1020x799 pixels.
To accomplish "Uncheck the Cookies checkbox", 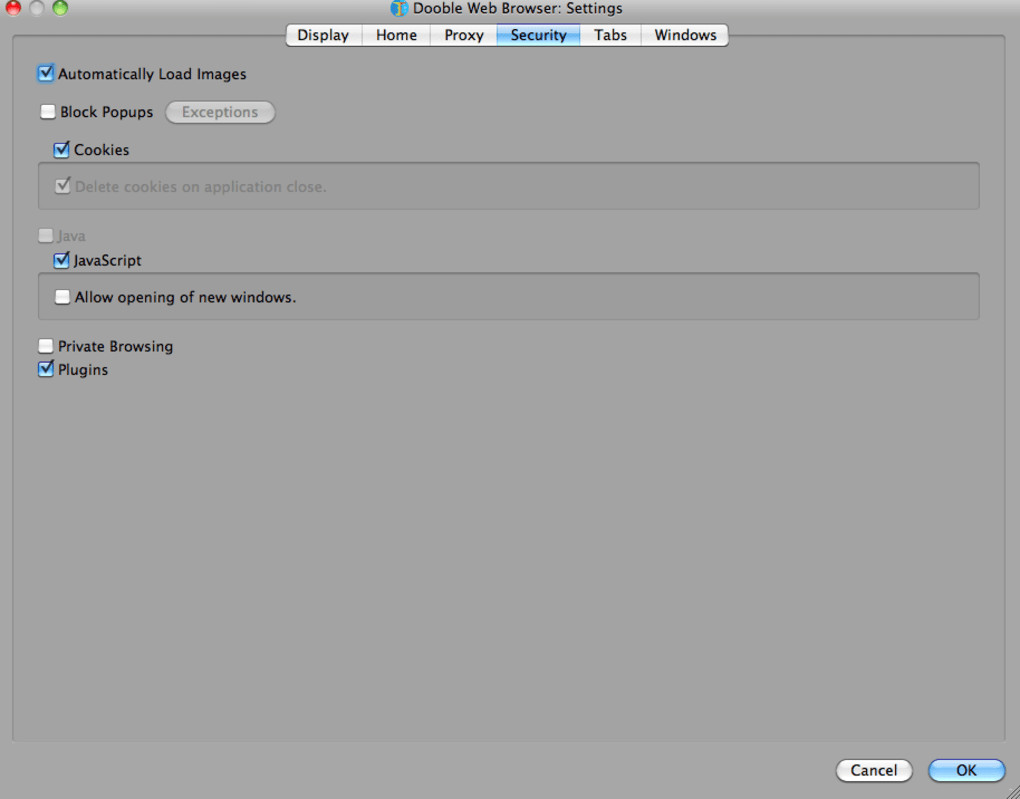I will [61, 150].
